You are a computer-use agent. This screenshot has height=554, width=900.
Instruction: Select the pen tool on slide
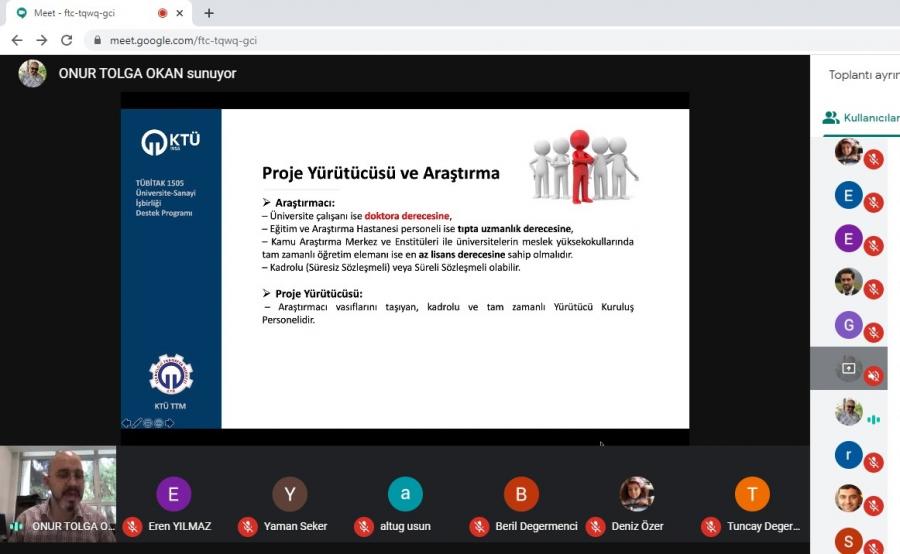click(137, 423)
